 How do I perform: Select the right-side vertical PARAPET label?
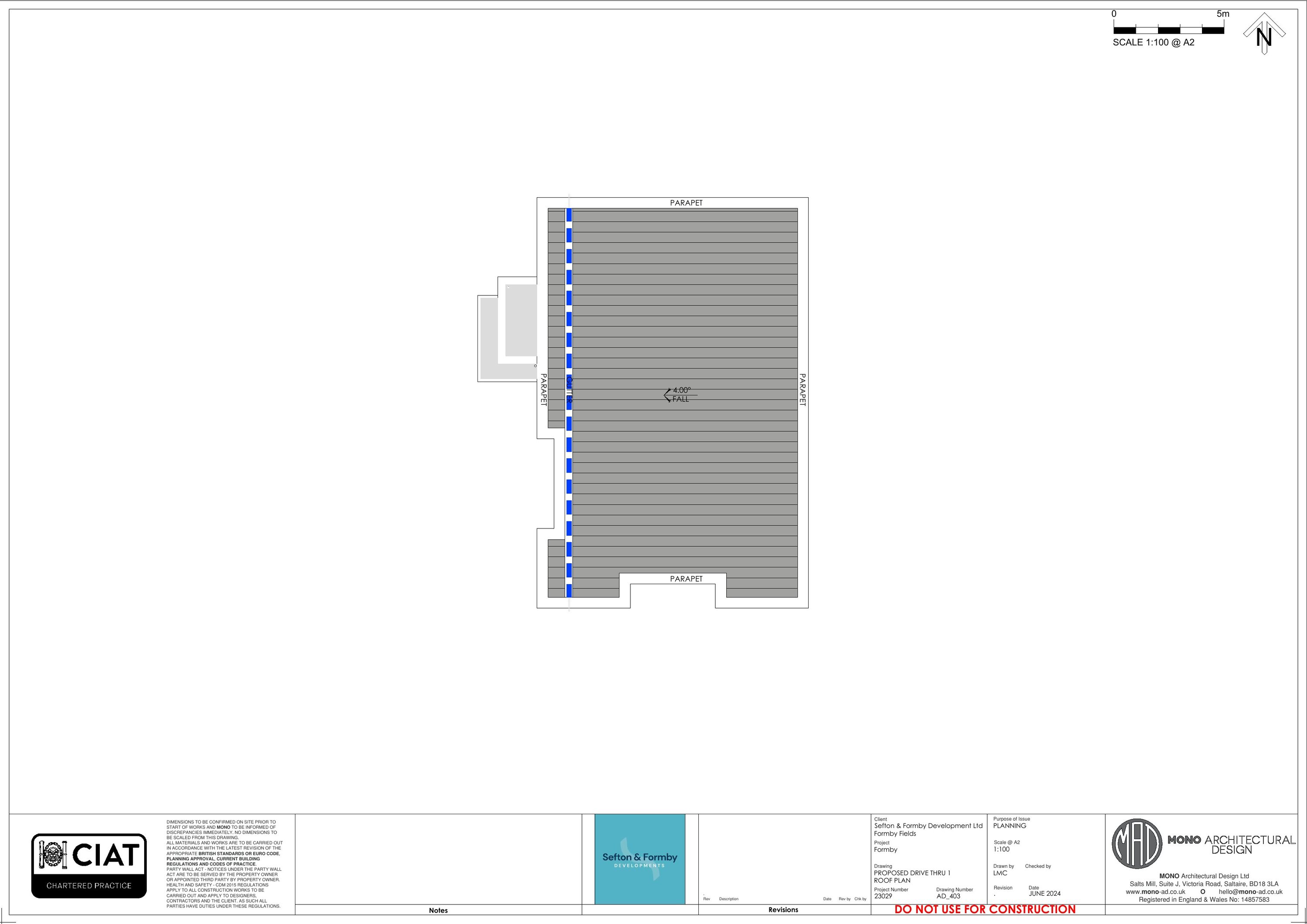(x=802, y=389)
